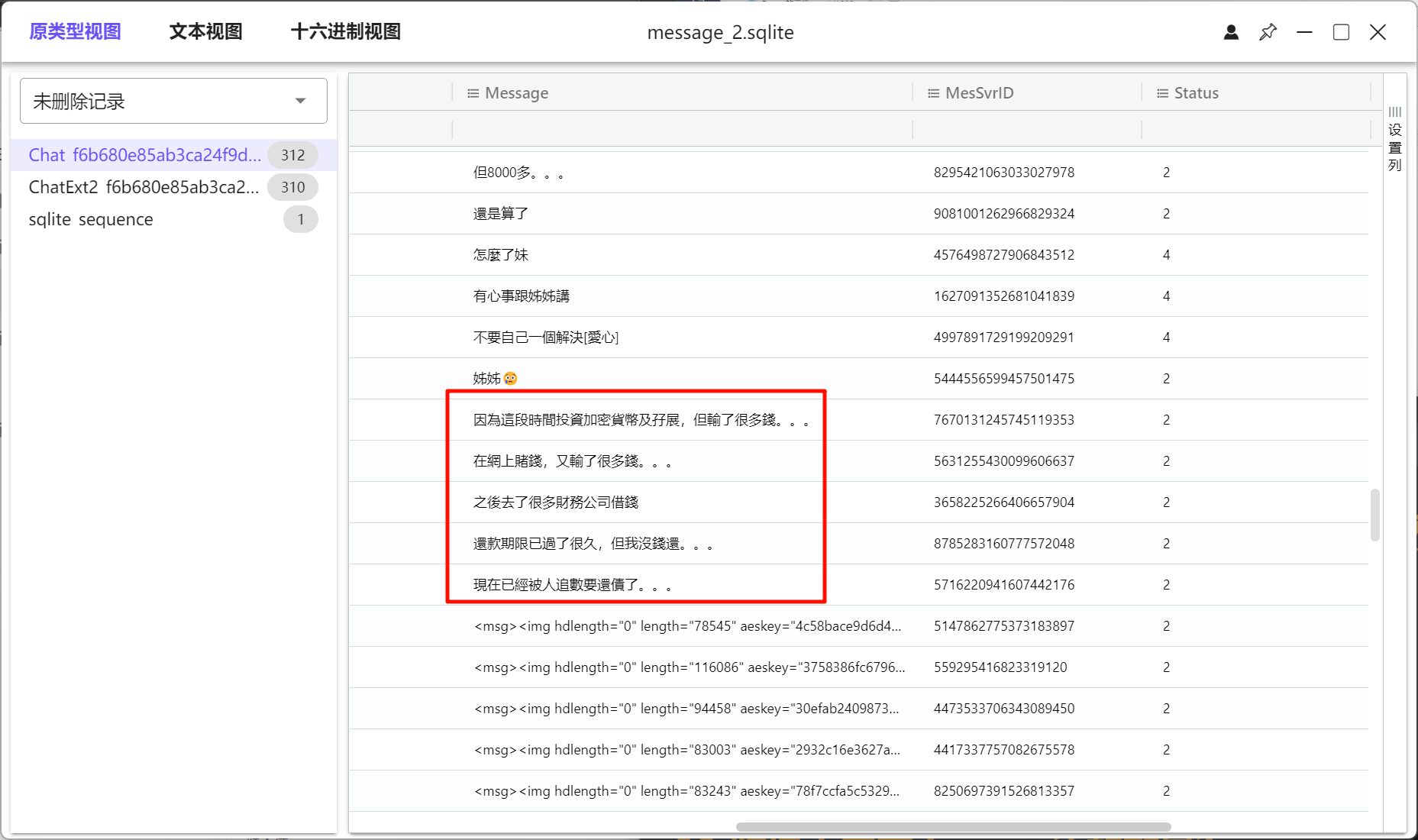
Task: Open the column settings side panel
Action: point(1395,139)
